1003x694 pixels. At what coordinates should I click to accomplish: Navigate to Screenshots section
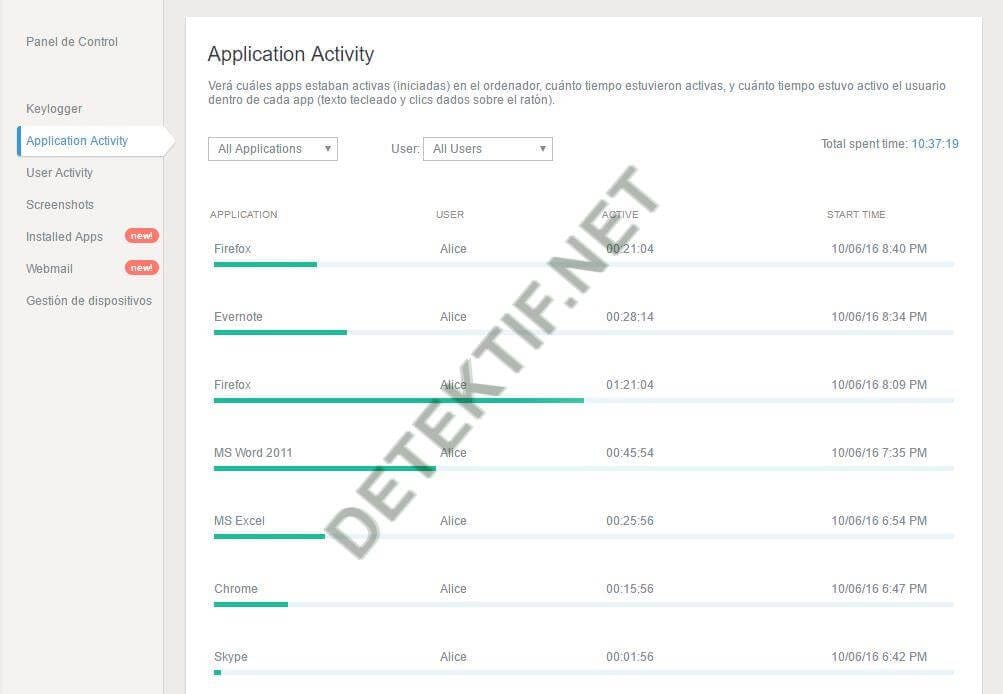click(x=60, y=205)
